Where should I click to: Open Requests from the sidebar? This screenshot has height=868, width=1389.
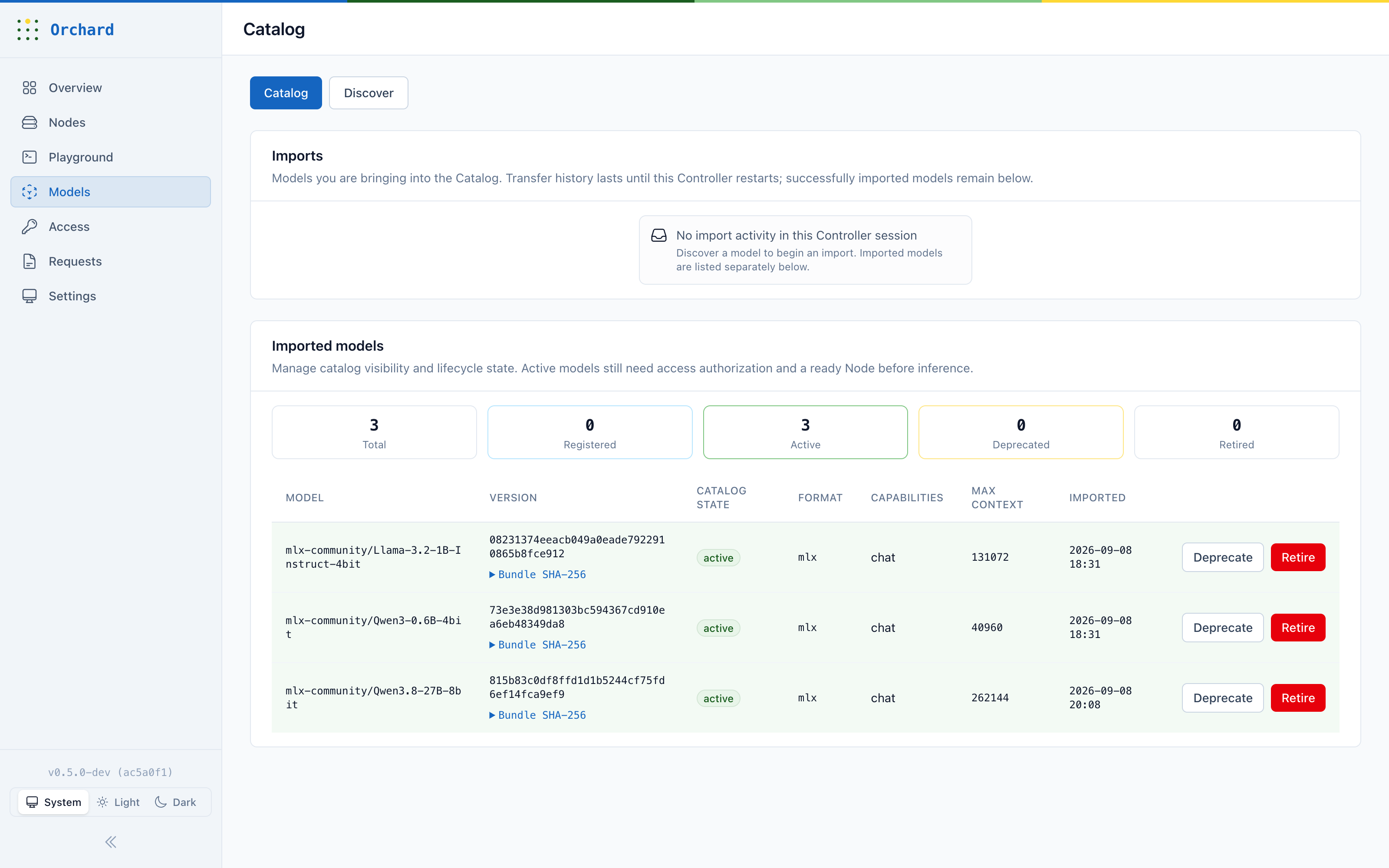(111, 261)
